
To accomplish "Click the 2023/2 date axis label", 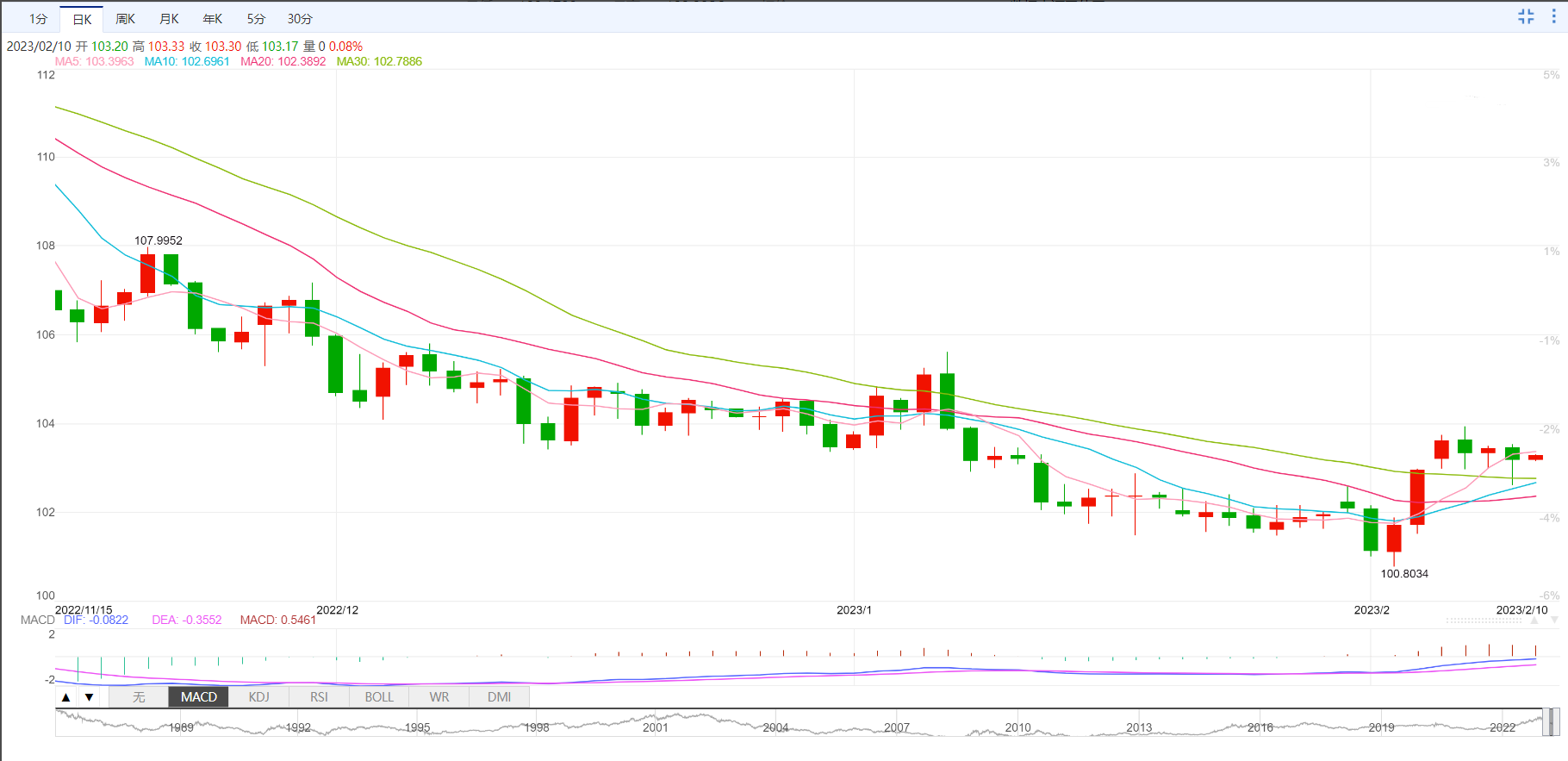I will coord(1372,609).
